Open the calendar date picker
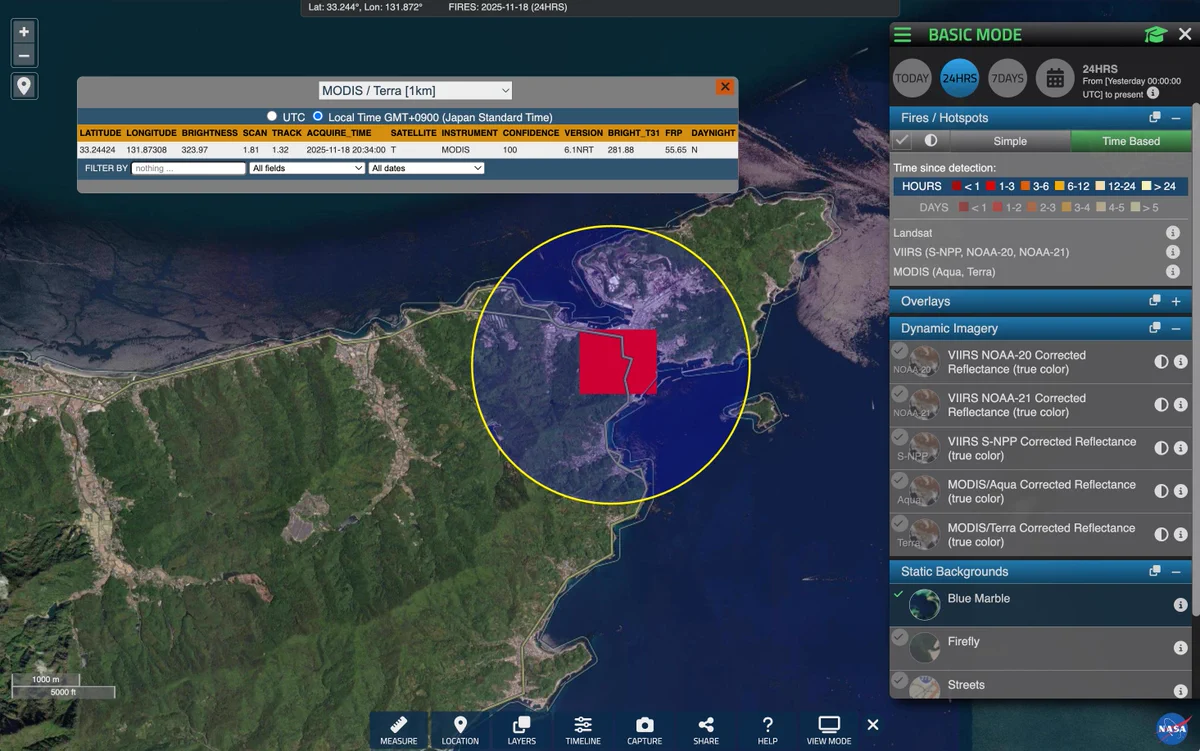The image size is (1200, 751). coord(1055,78)
